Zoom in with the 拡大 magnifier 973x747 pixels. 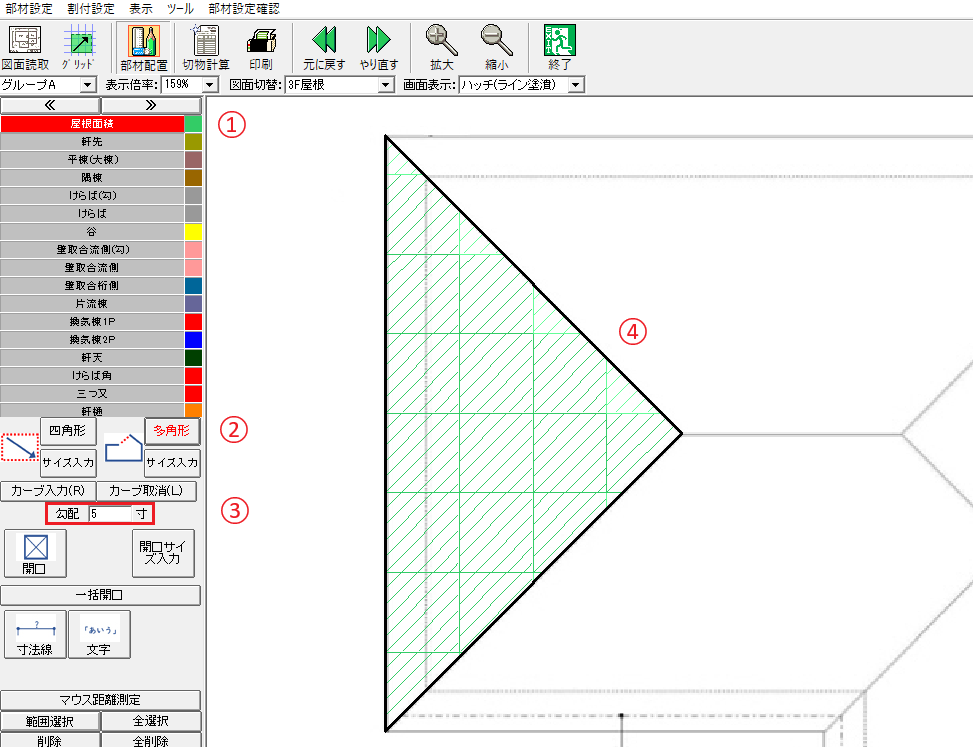[x=440, y=47]
